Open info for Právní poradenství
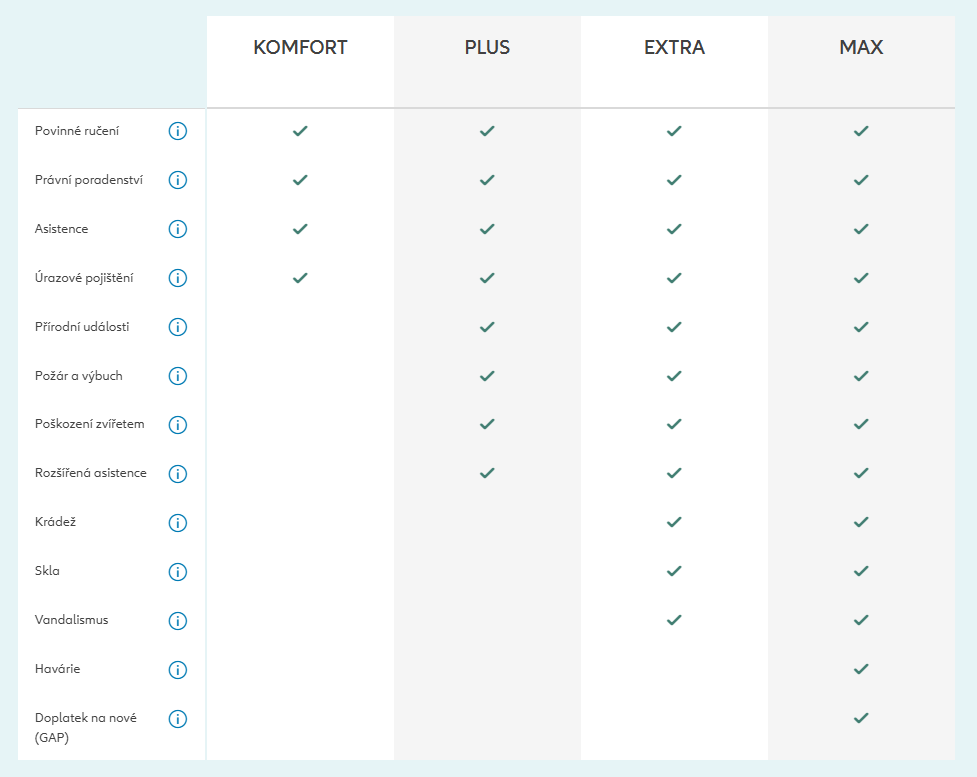This screenshot has height=777, width=977. 178,180
